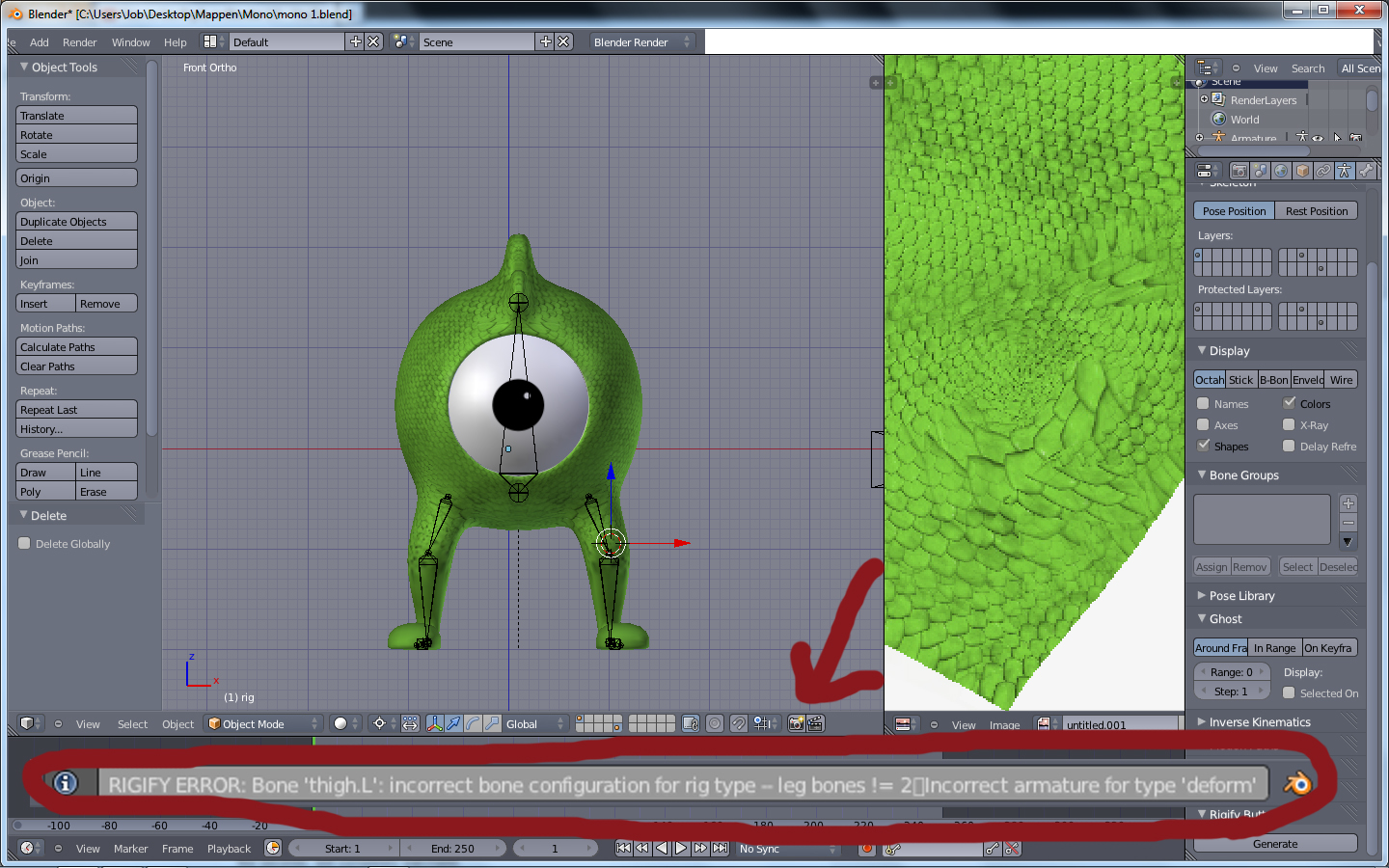Open the Global orientation dropdown
The width and height of the screenshot is (1389, 868).
pyautogui.click(x=535, y=723)
